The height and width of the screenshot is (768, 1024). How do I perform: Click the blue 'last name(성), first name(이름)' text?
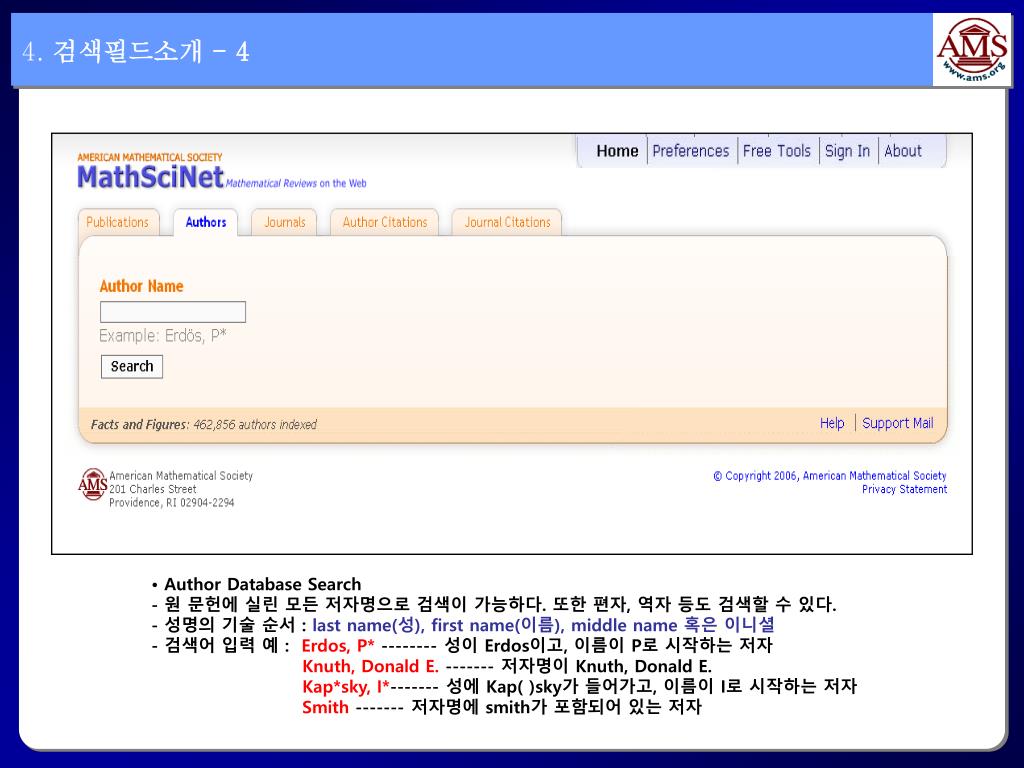pos(436,626)
